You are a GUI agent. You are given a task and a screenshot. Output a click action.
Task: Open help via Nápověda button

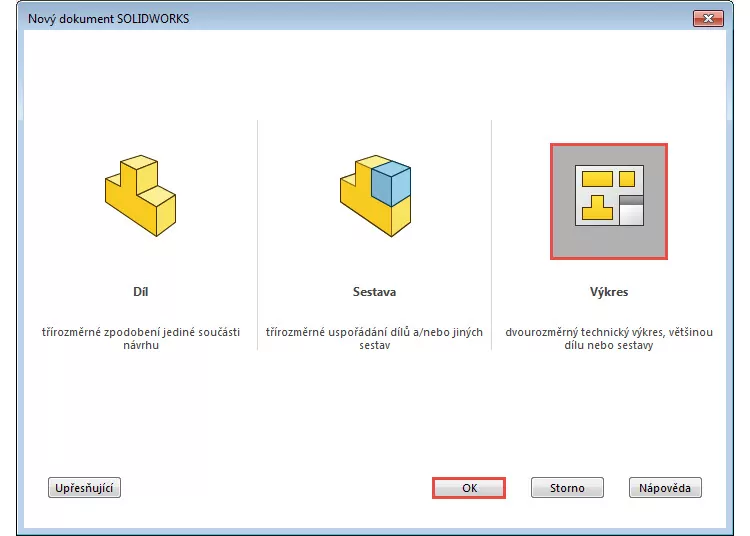pyautogui.click(x=665, y=488)
